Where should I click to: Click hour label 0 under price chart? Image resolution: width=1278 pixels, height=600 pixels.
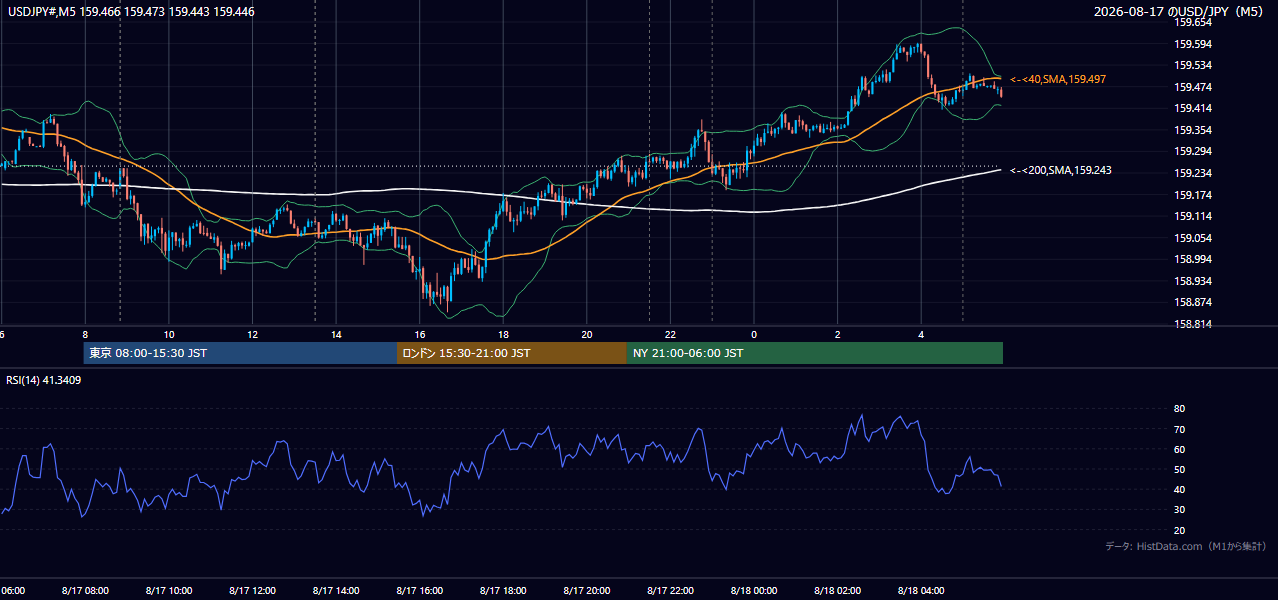pos(754,334)
